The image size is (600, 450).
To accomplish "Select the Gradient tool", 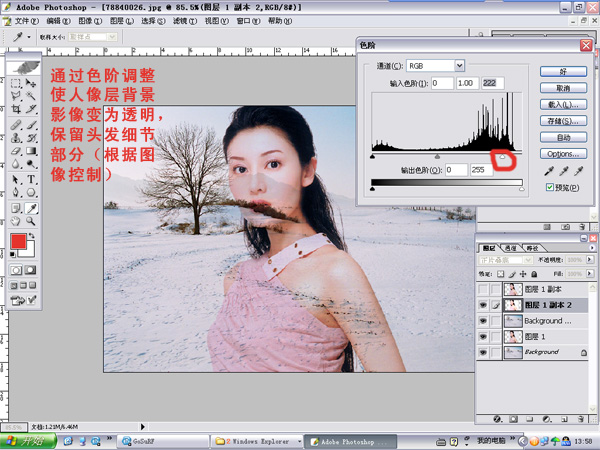I will [x=31, y=151].
